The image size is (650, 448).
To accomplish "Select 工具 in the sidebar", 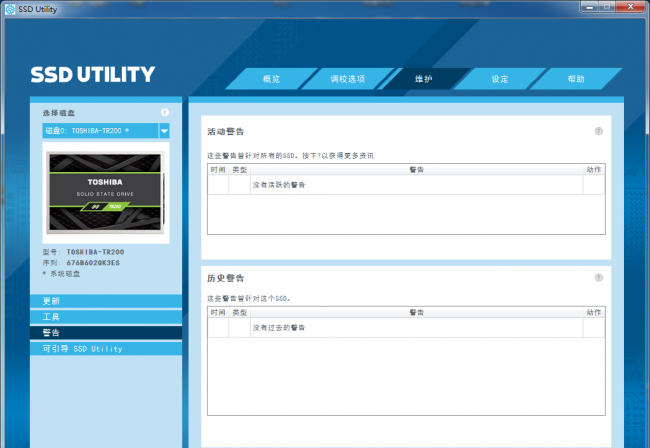I will tap(106, 317).
